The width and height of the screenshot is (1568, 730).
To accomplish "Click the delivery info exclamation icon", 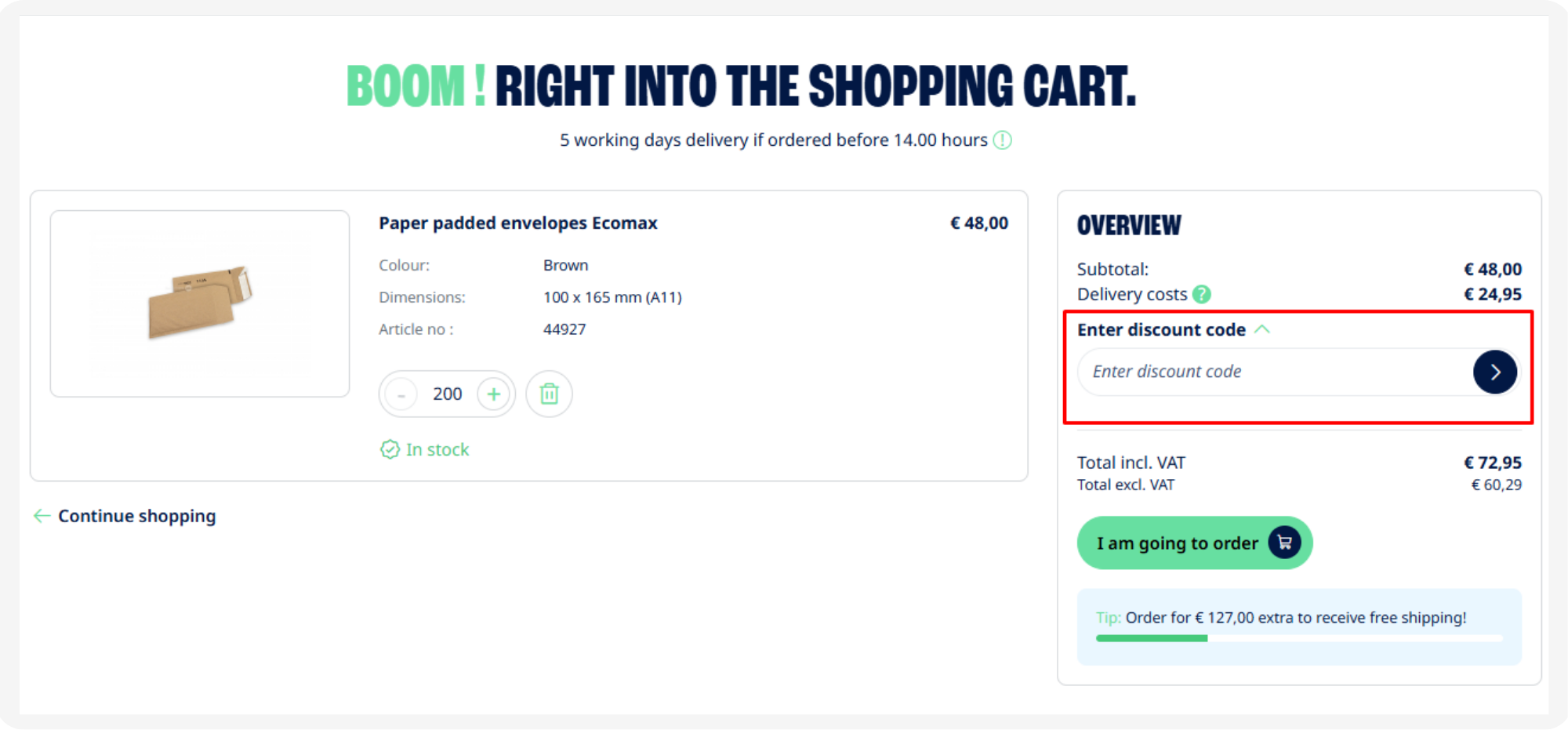I will tap(1002, 140).
